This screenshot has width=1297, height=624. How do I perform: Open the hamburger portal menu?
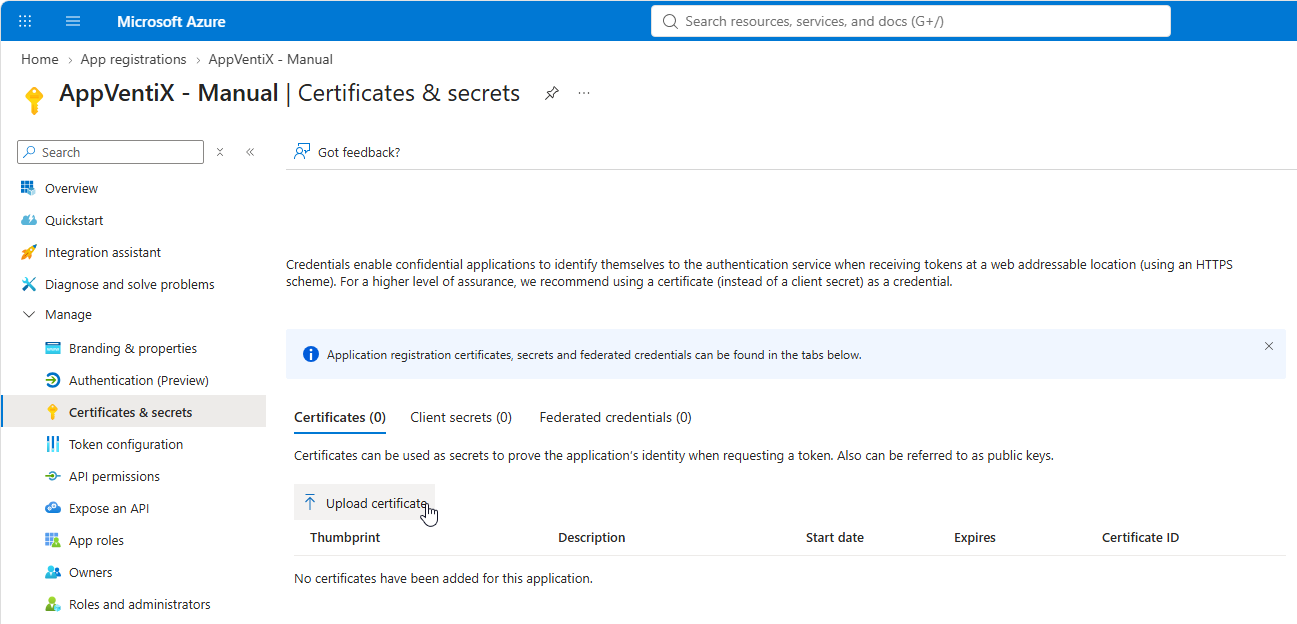pos(73,21)
